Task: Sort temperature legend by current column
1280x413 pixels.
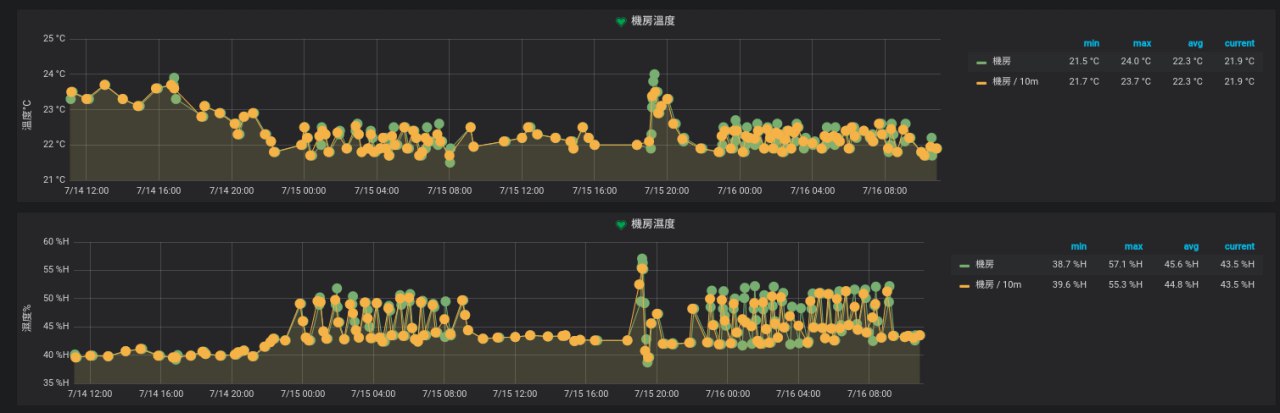Action: 1240,43
